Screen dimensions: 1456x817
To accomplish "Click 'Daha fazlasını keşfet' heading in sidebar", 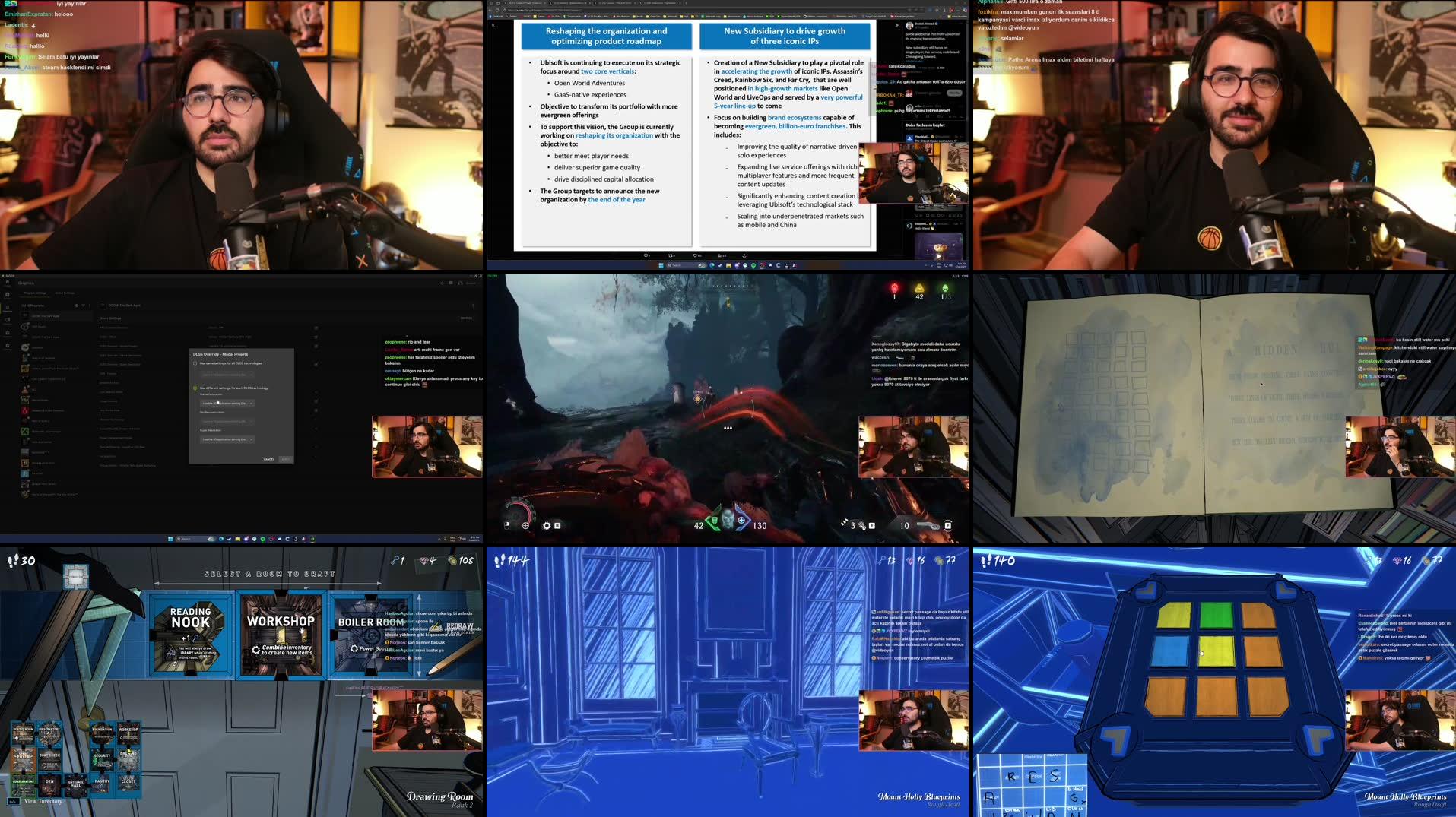I will coord(925,125).
